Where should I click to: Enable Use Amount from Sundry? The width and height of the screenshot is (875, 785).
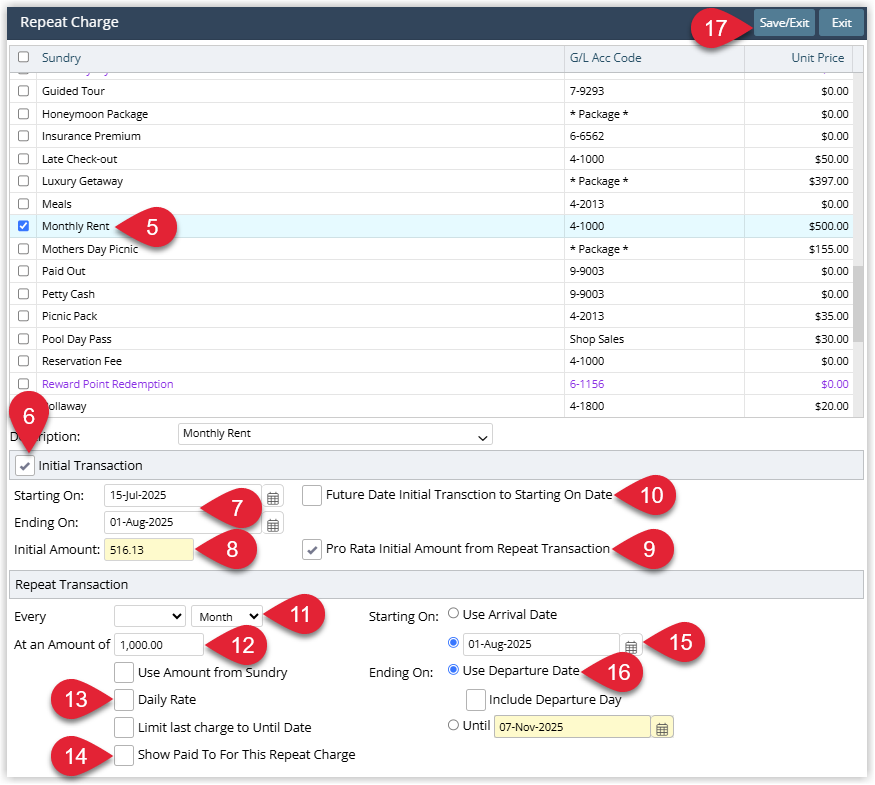tap(124, 673)
